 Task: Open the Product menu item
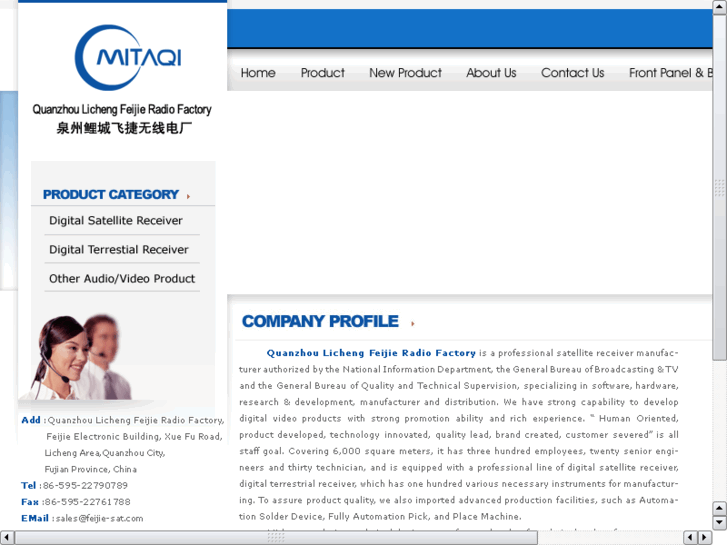pos(323,73)
